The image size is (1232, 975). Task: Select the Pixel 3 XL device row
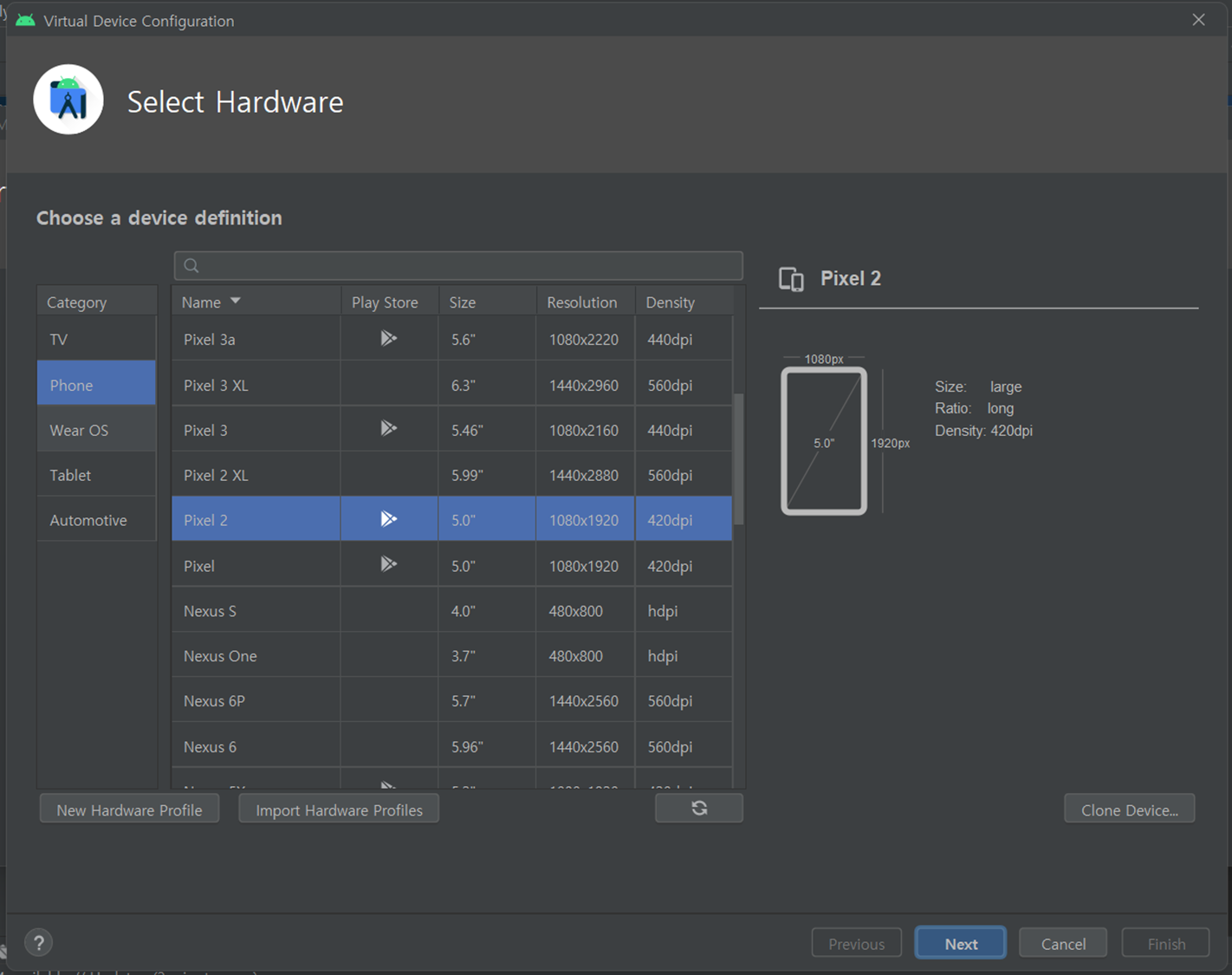point(451,384)
